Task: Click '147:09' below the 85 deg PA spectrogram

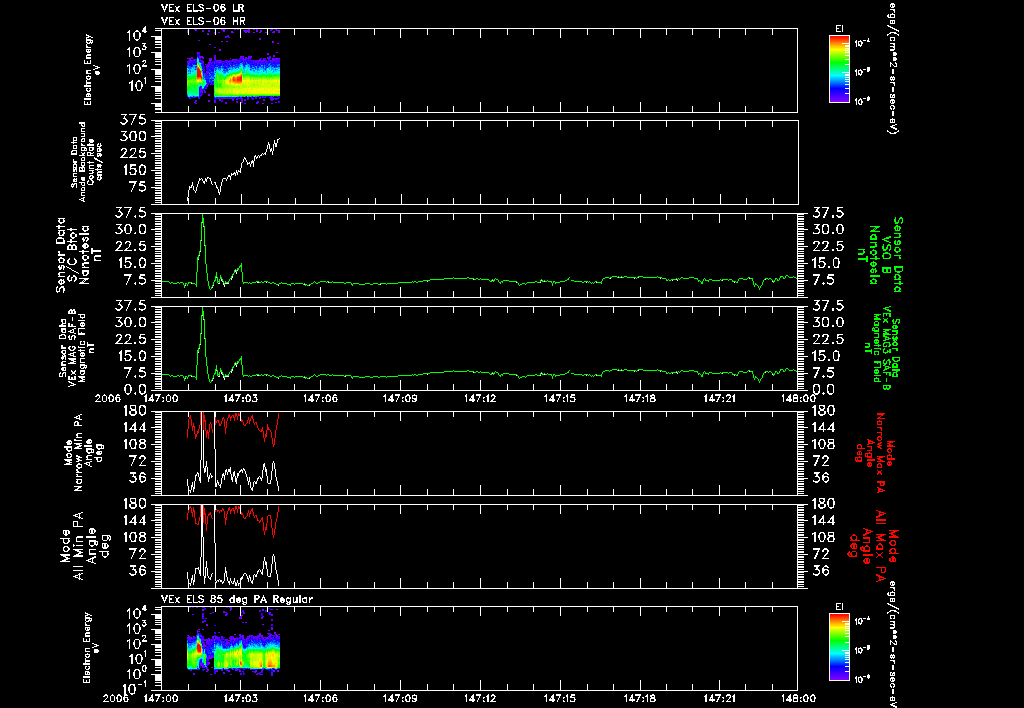Action: [x=400, y=698]
